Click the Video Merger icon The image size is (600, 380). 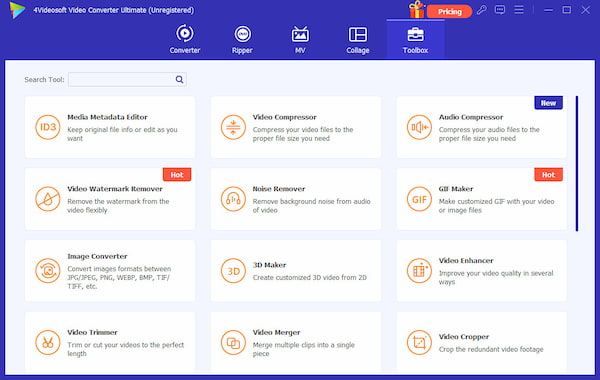233,342
